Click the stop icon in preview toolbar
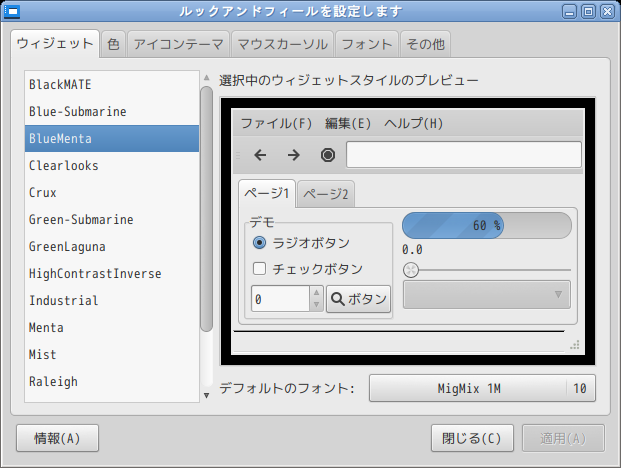 tap(328, 155)
